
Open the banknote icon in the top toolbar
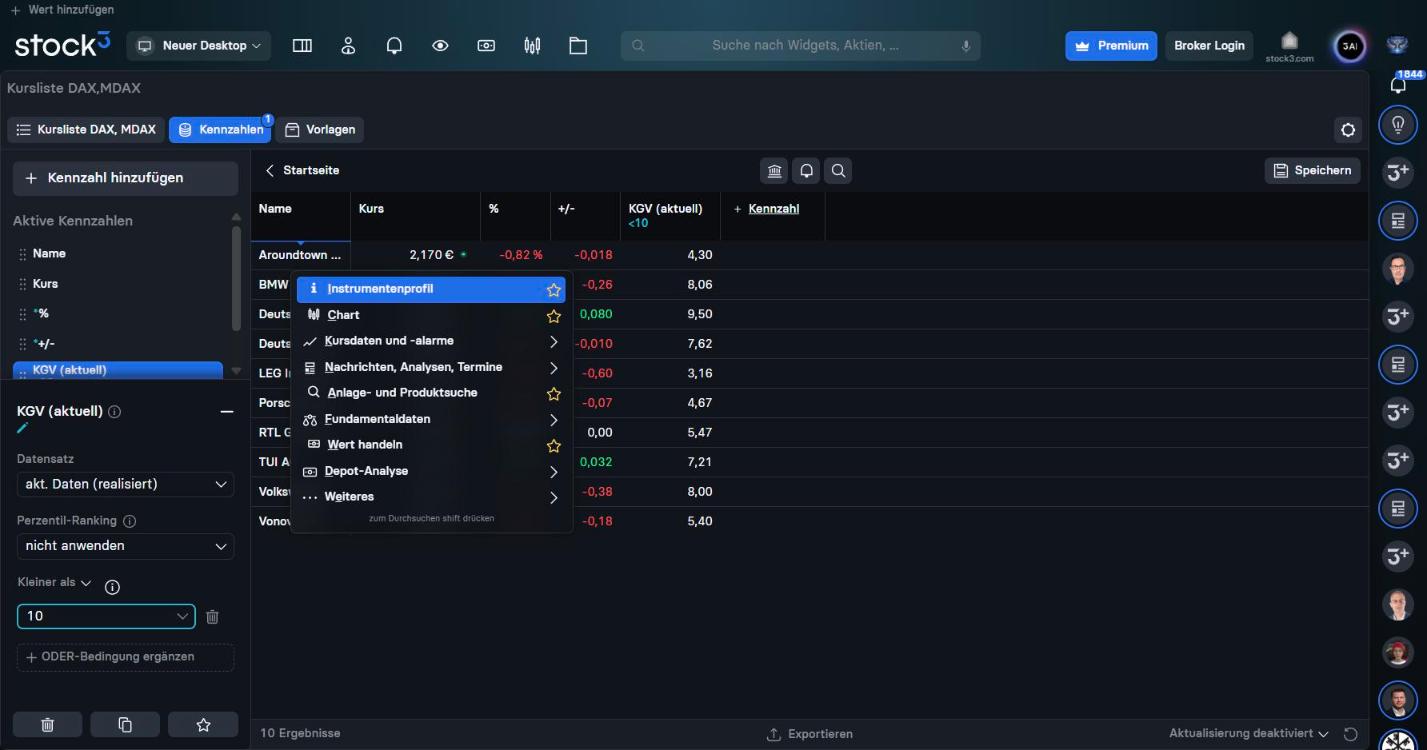(486, 46)
